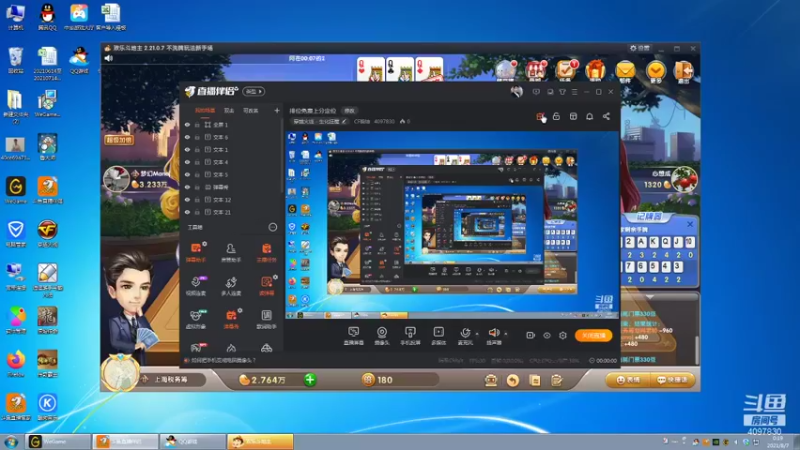Click the orange stream button at bottom right

[593, 335]
